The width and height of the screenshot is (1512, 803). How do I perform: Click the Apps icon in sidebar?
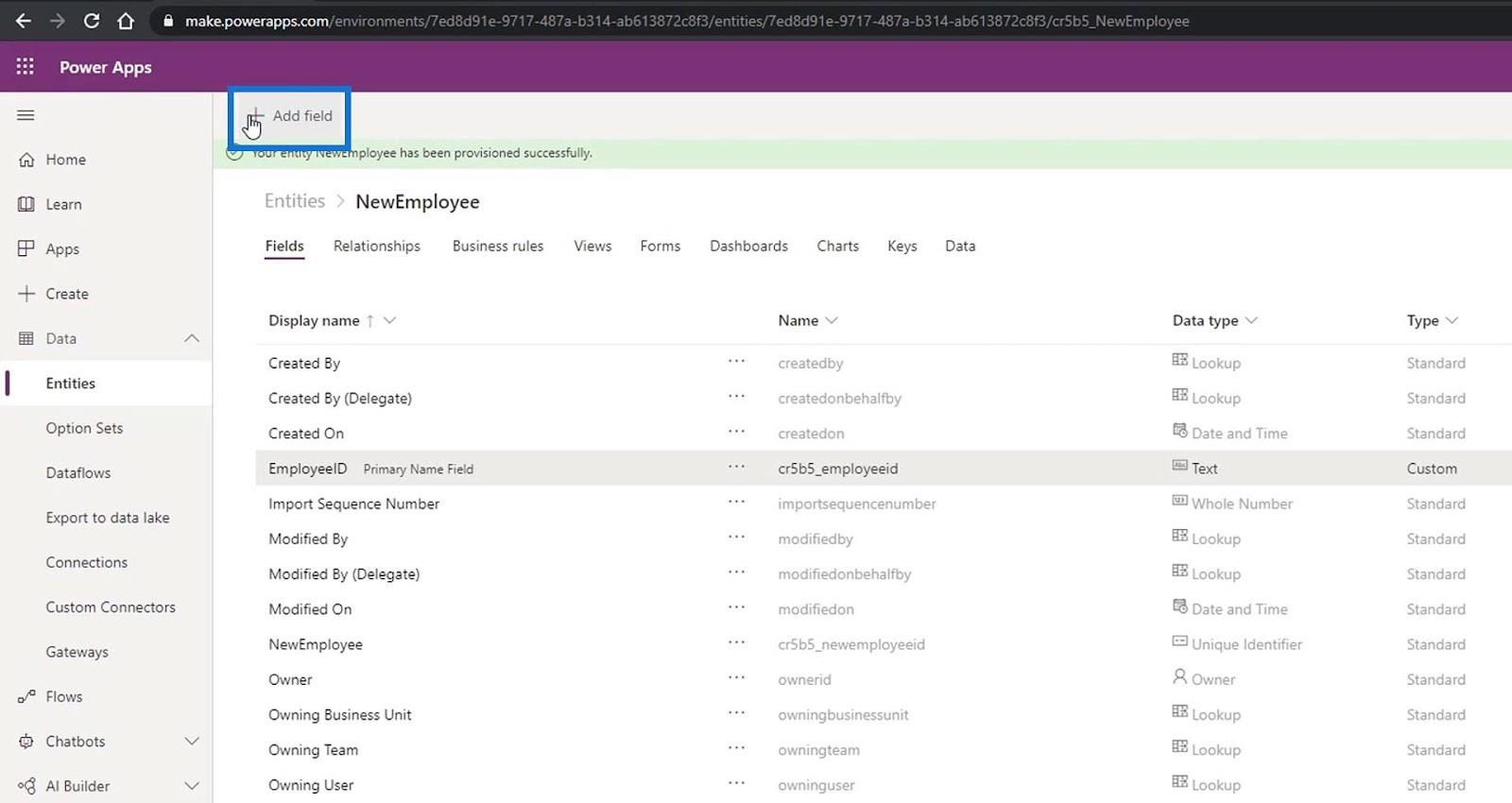(x=26, y=248)
